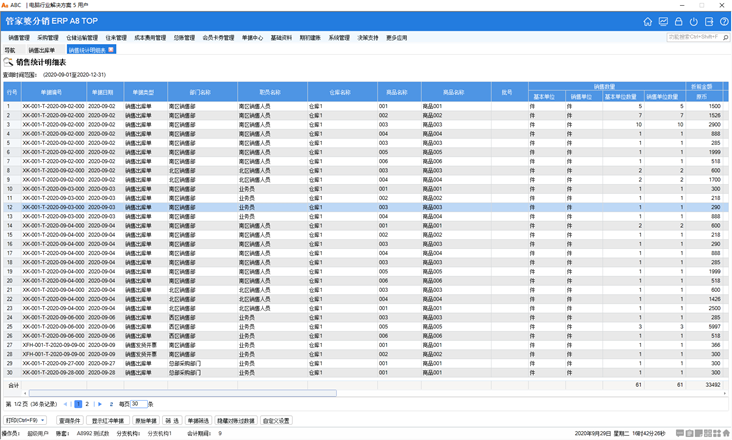Click the 查询条件 button

coord(69,421)
